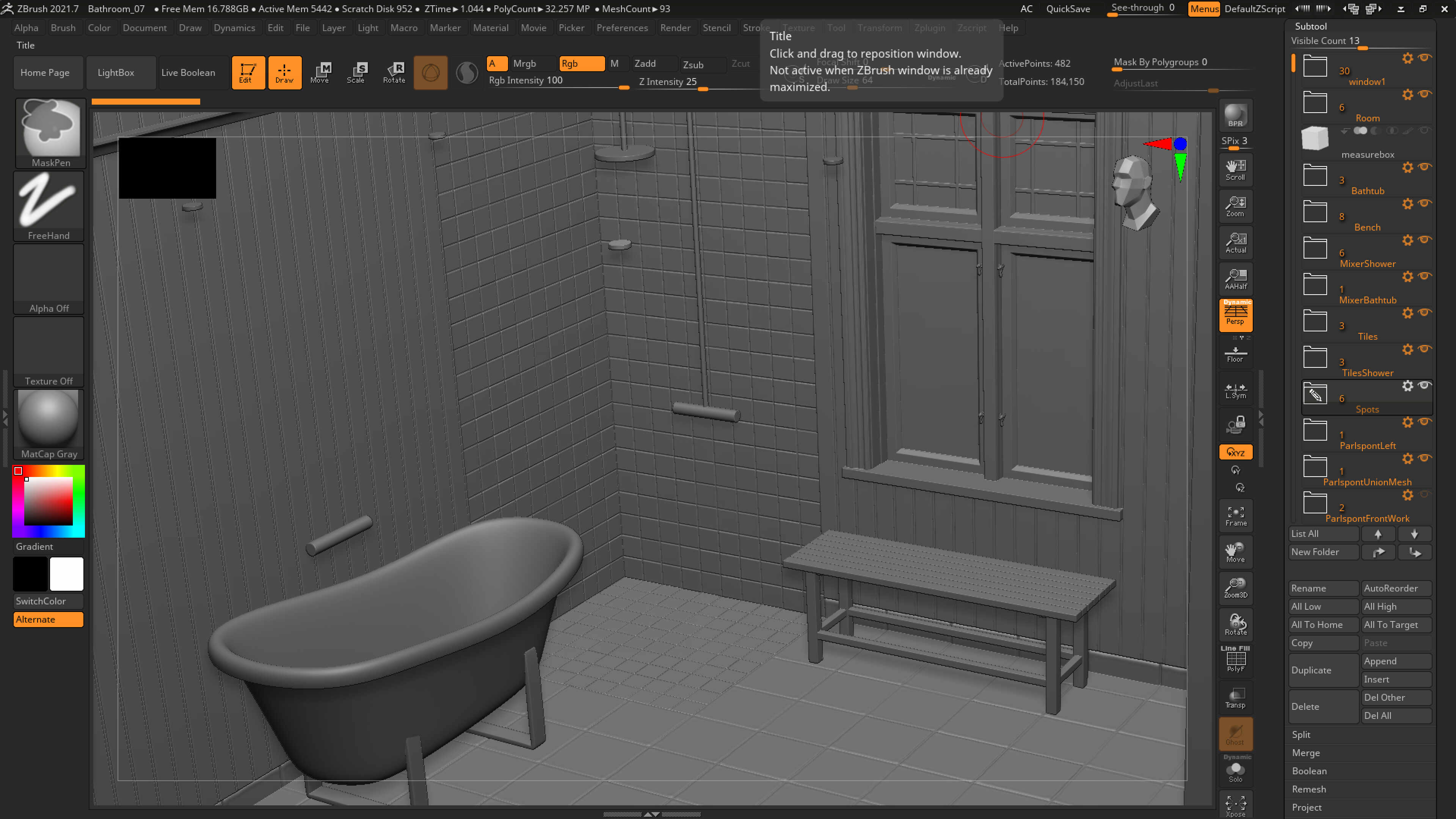Screen dimensions: 1456x819
Task: Click the black secondary color swatch
Action: click(x=30, y=574)
